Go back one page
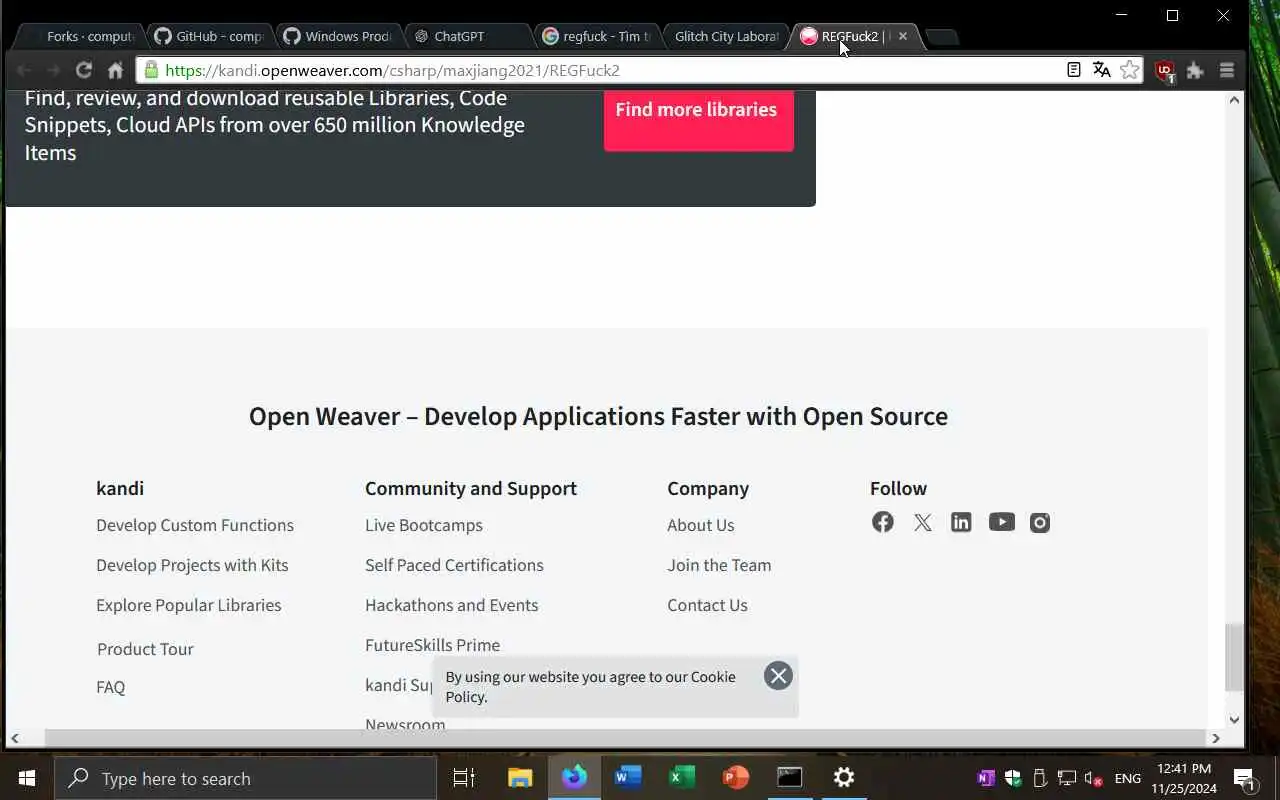 tap(24, 70)
